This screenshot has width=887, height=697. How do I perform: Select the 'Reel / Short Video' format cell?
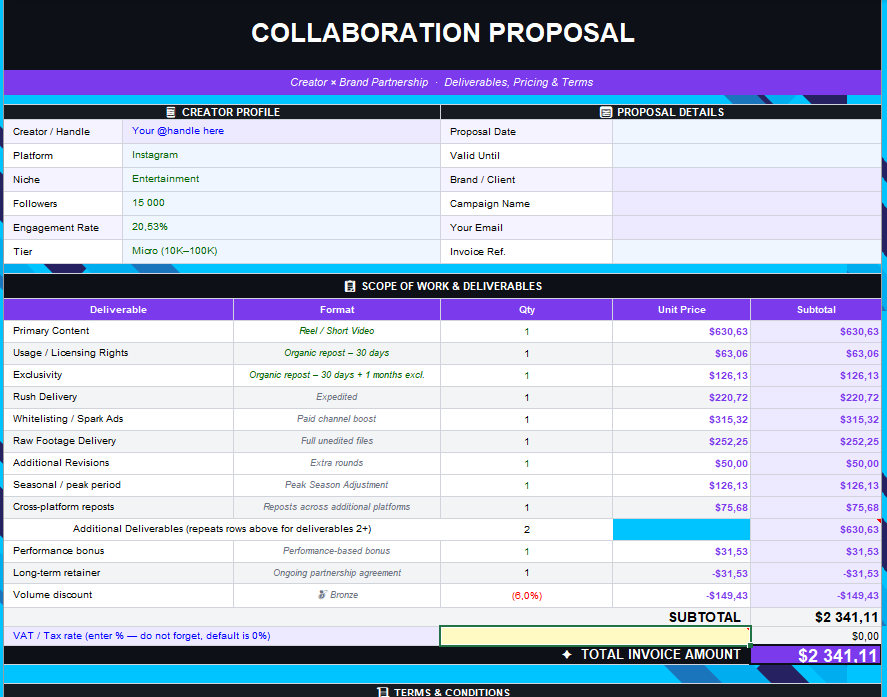click(337, 331)
